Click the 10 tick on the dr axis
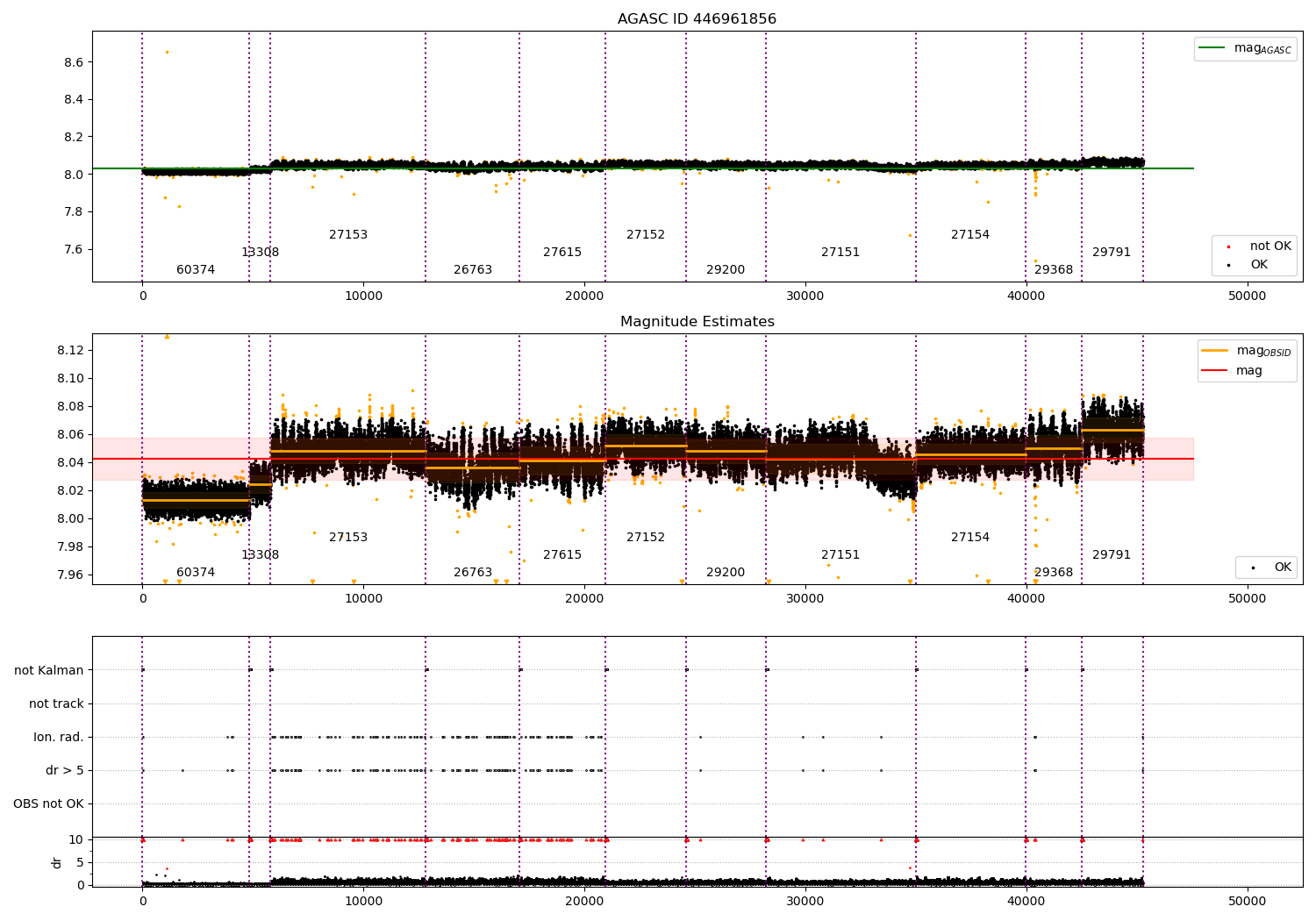The width and height of the screenshot is (1316, 921). 76,839
